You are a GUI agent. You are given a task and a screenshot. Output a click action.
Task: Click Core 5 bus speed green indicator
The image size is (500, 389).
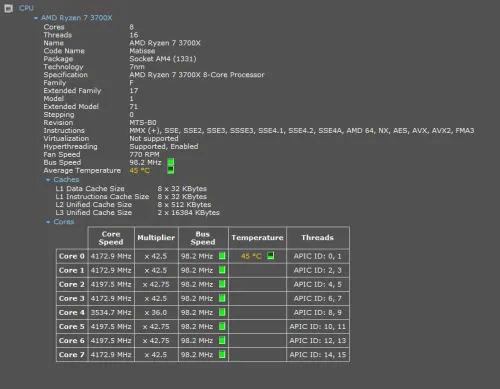point(222,326)
